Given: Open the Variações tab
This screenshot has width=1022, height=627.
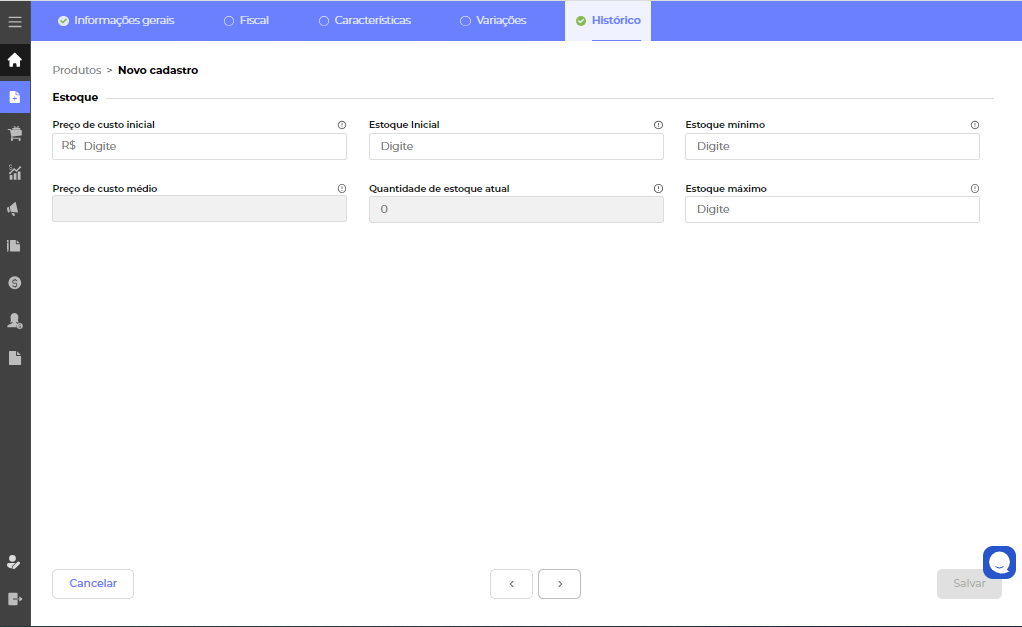Looking at the screenshot, I should click(493, 20).
